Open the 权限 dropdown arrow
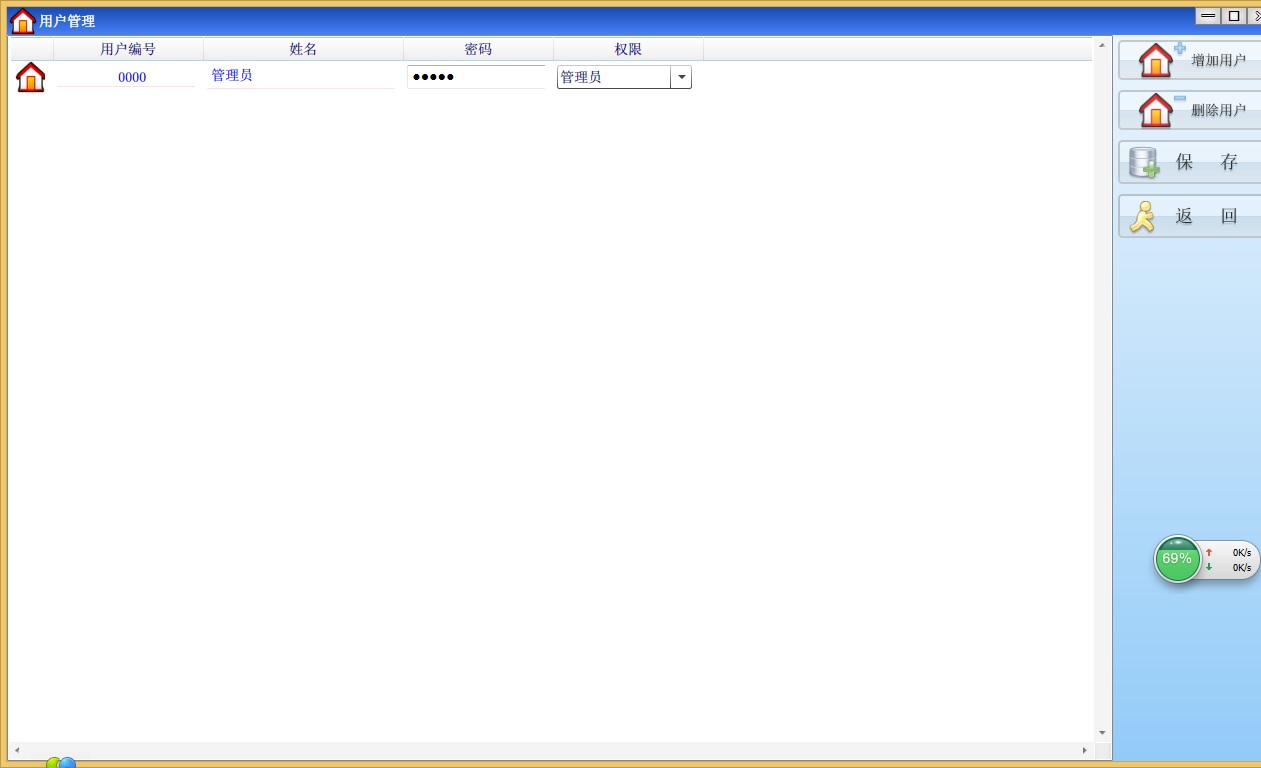This screenshot has width=1261, height=768. (681, 77)
